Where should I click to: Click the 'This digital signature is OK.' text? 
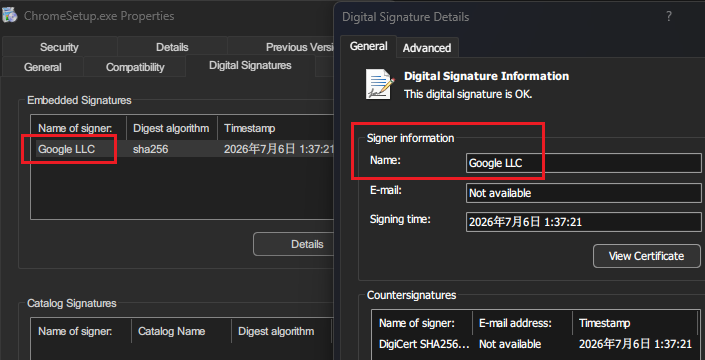468,94
